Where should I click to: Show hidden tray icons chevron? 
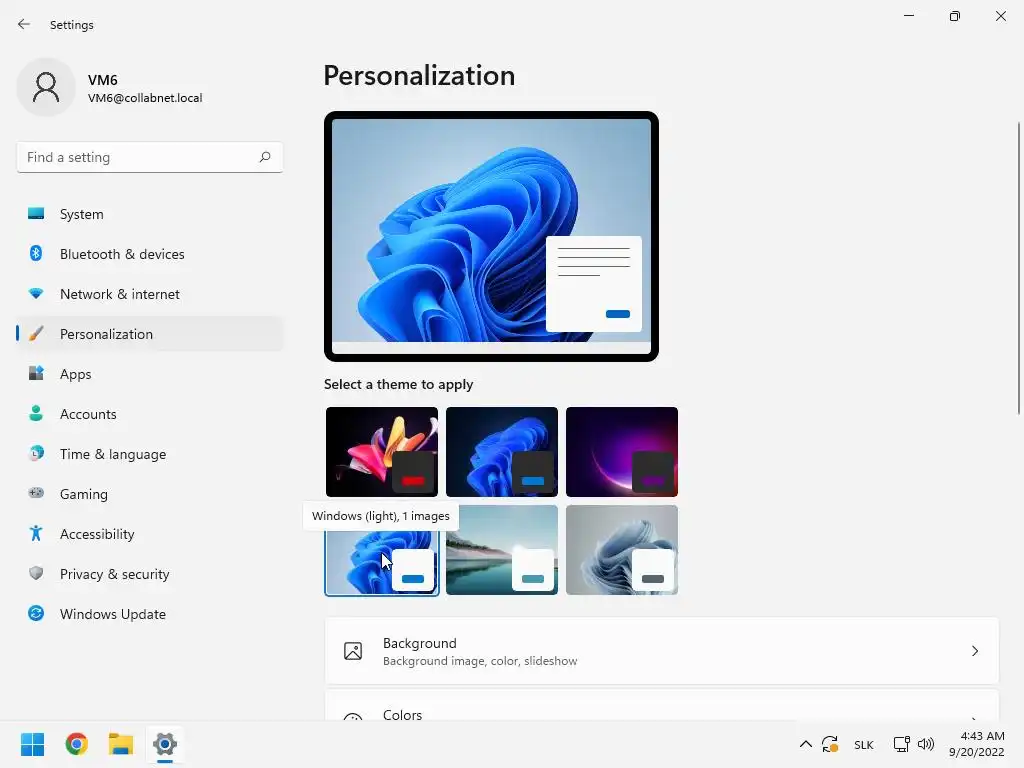[806, 744]
